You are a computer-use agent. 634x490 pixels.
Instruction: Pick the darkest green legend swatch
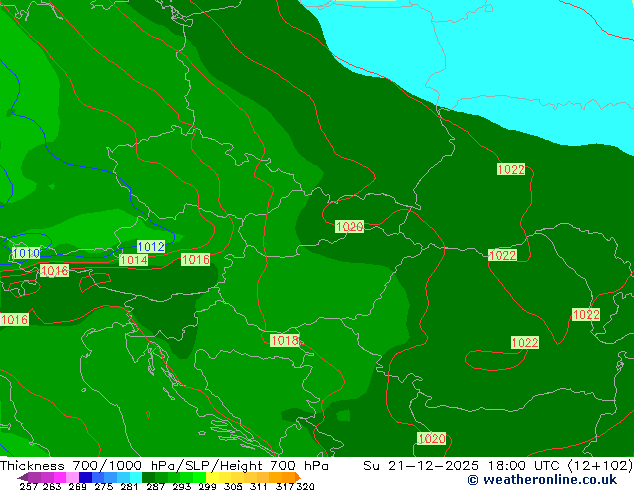click(148, 477)
